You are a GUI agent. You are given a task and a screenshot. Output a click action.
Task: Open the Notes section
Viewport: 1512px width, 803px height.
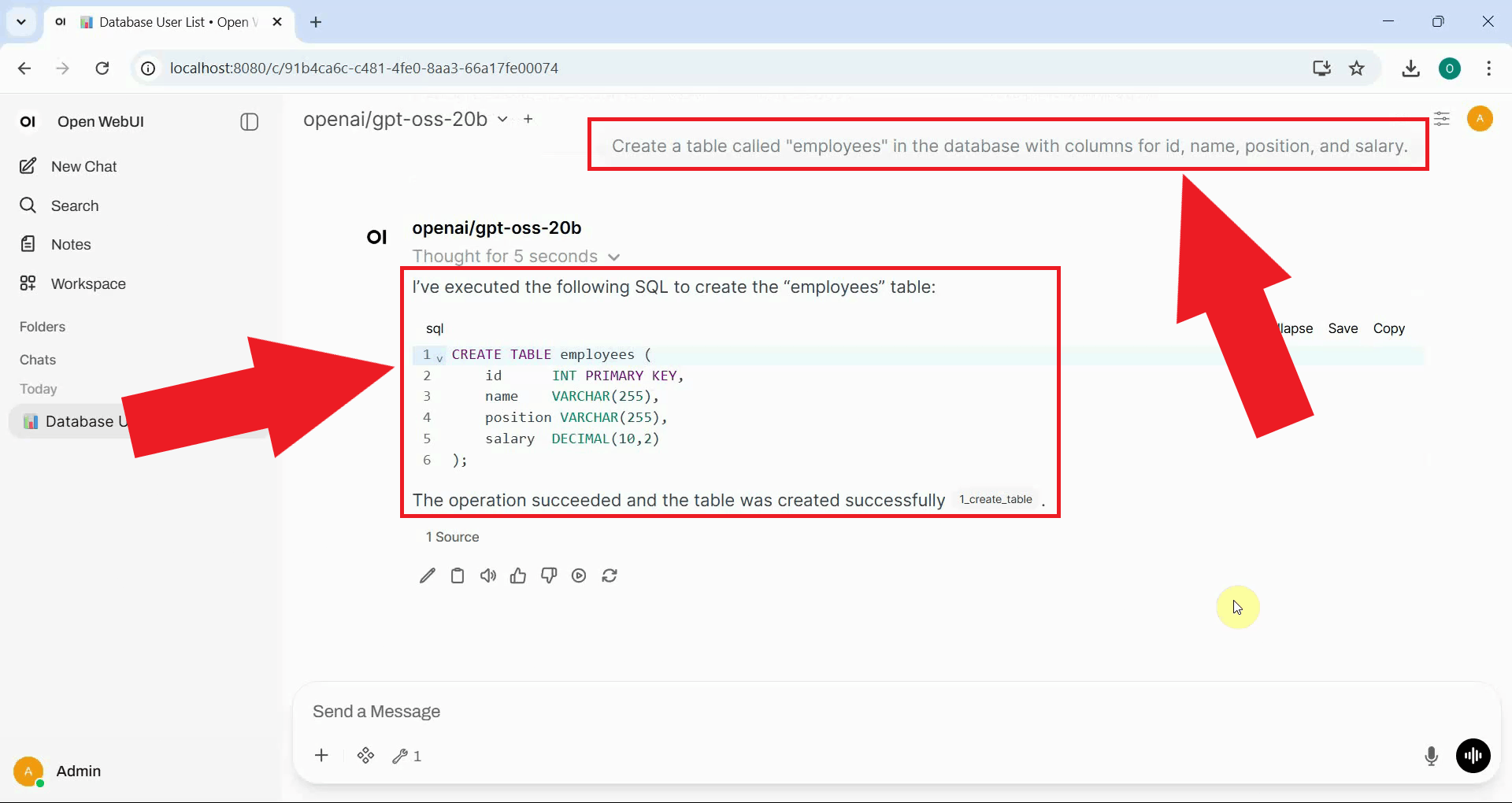(x=56, y=244)
